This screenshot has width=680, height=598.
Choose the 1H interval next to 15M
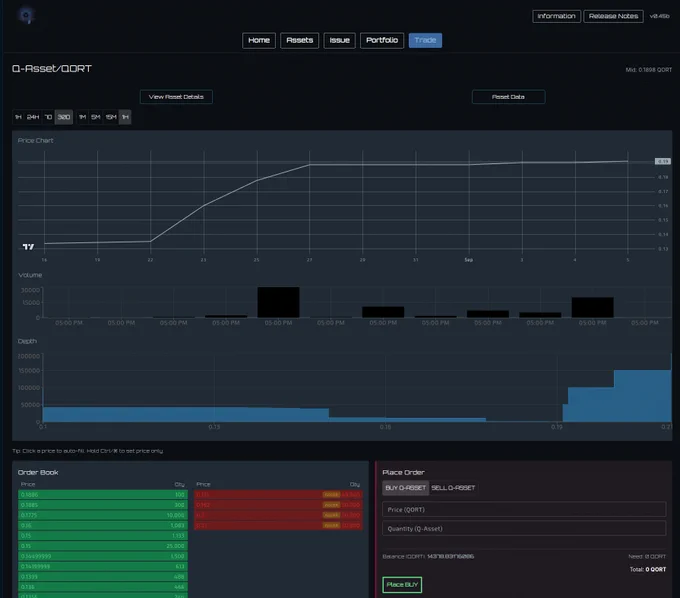pyautogui.click(x=125, y=117)
